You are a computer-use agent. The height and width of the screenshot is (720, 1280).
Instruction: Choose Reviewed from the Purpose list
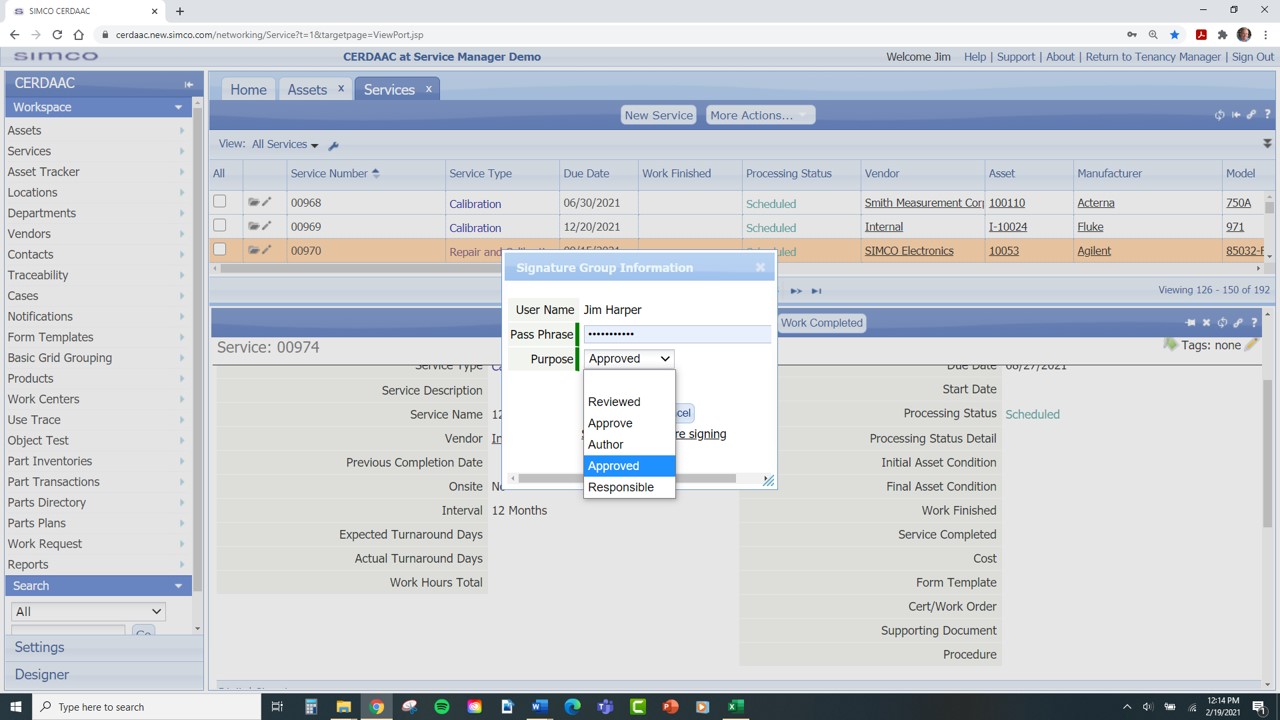click(614, 402)
